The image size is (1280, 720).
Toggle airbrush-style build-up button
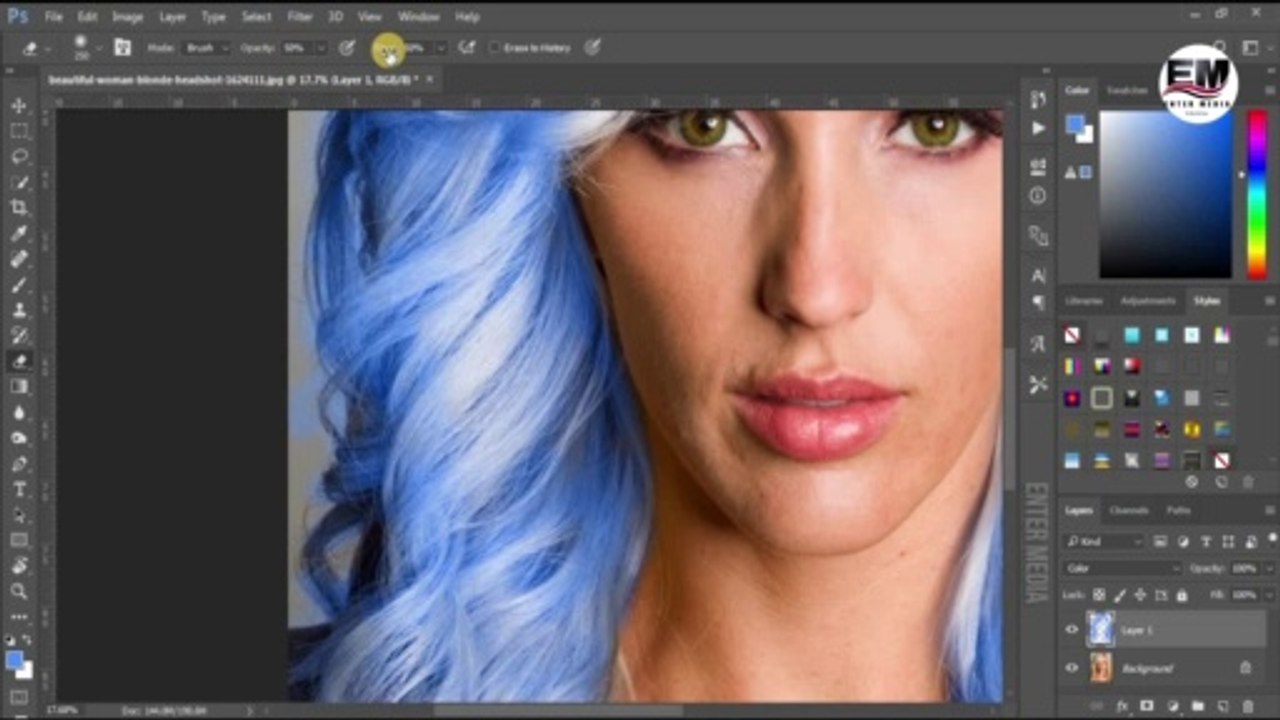click(466, 47)
